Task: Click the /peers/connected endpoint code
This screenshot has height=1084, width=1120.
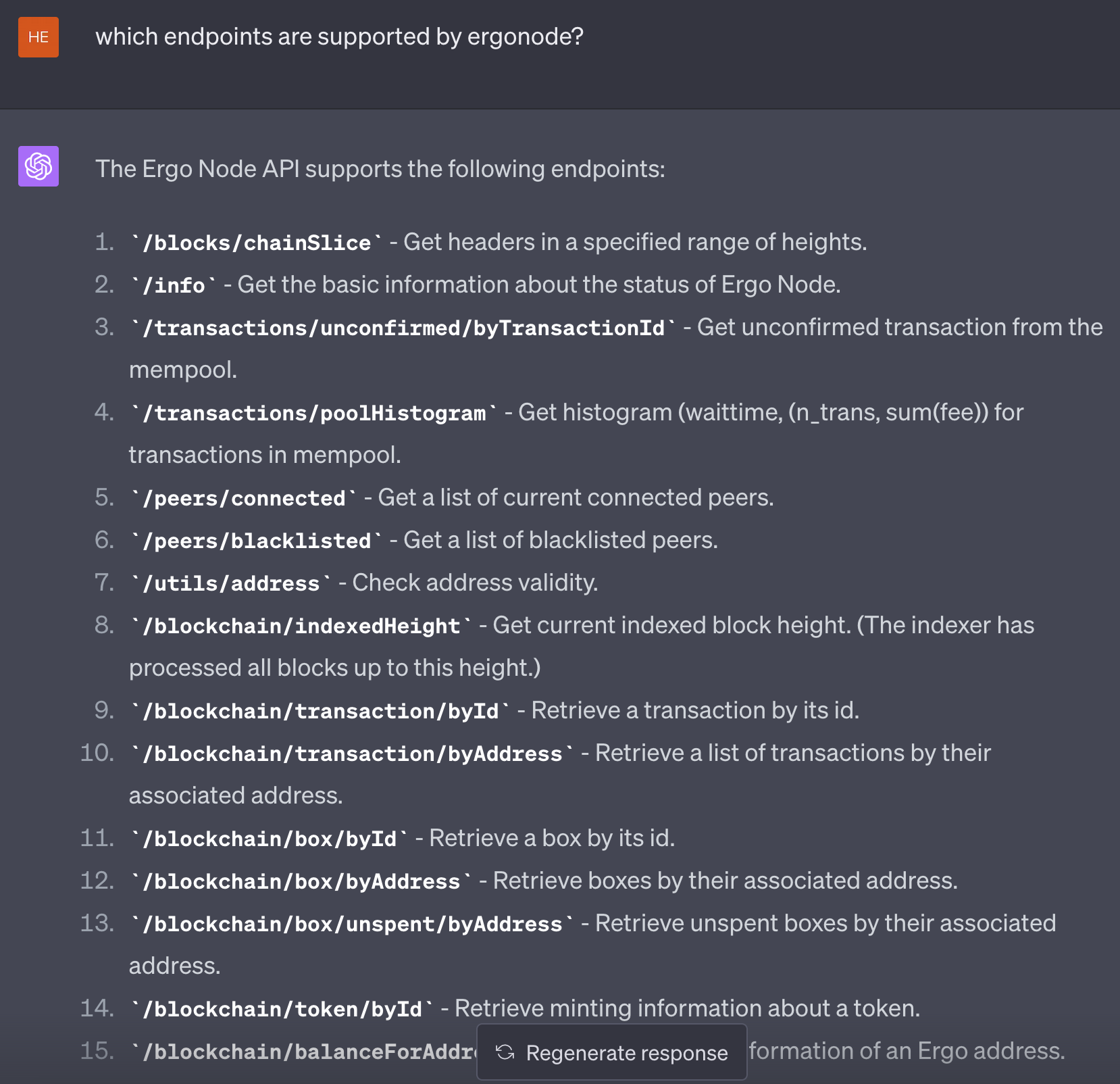Action: click(x=244, y=498)
